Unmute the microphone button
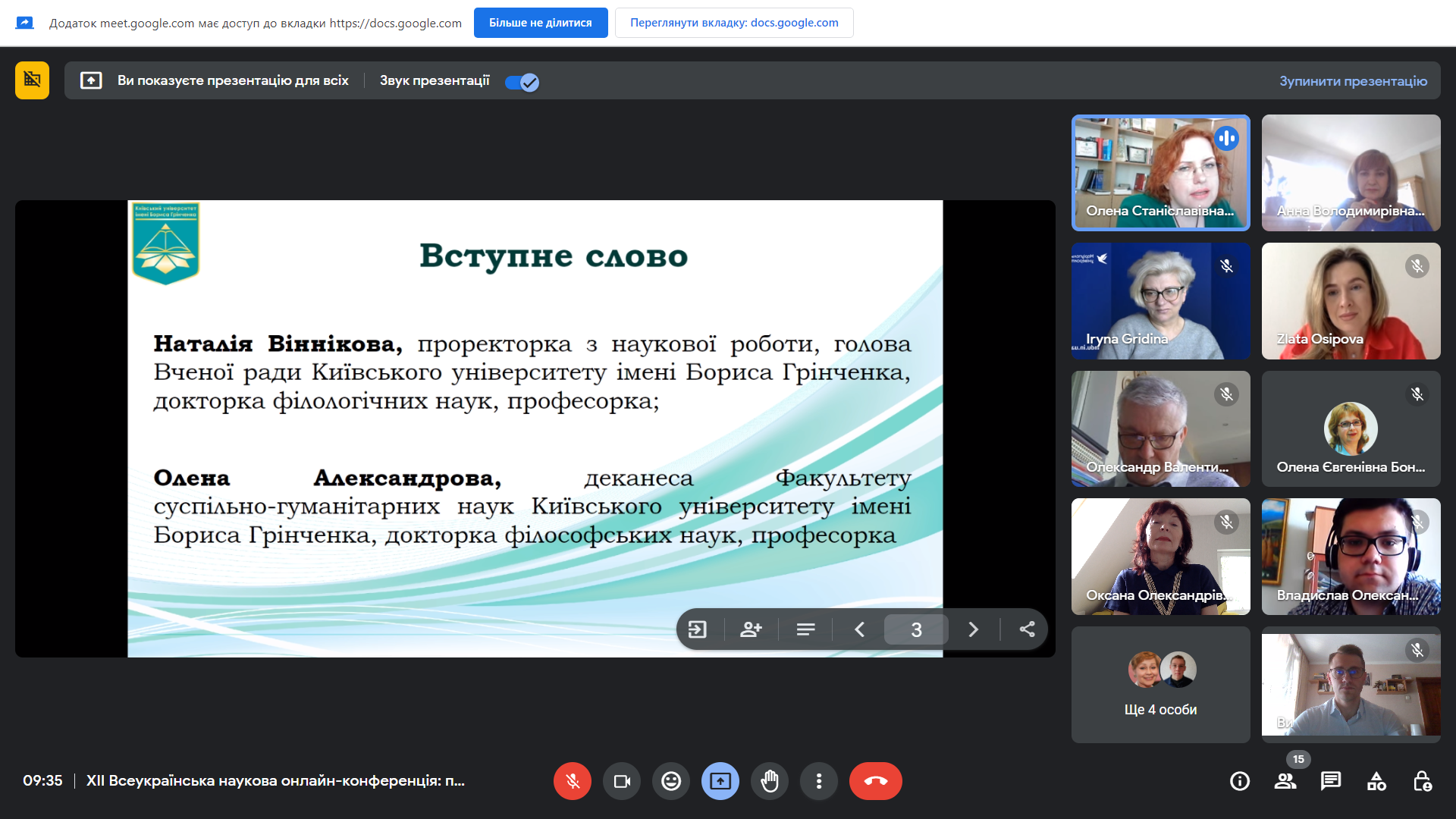This screenshot has width=1456, height=819. pos(572,781)
